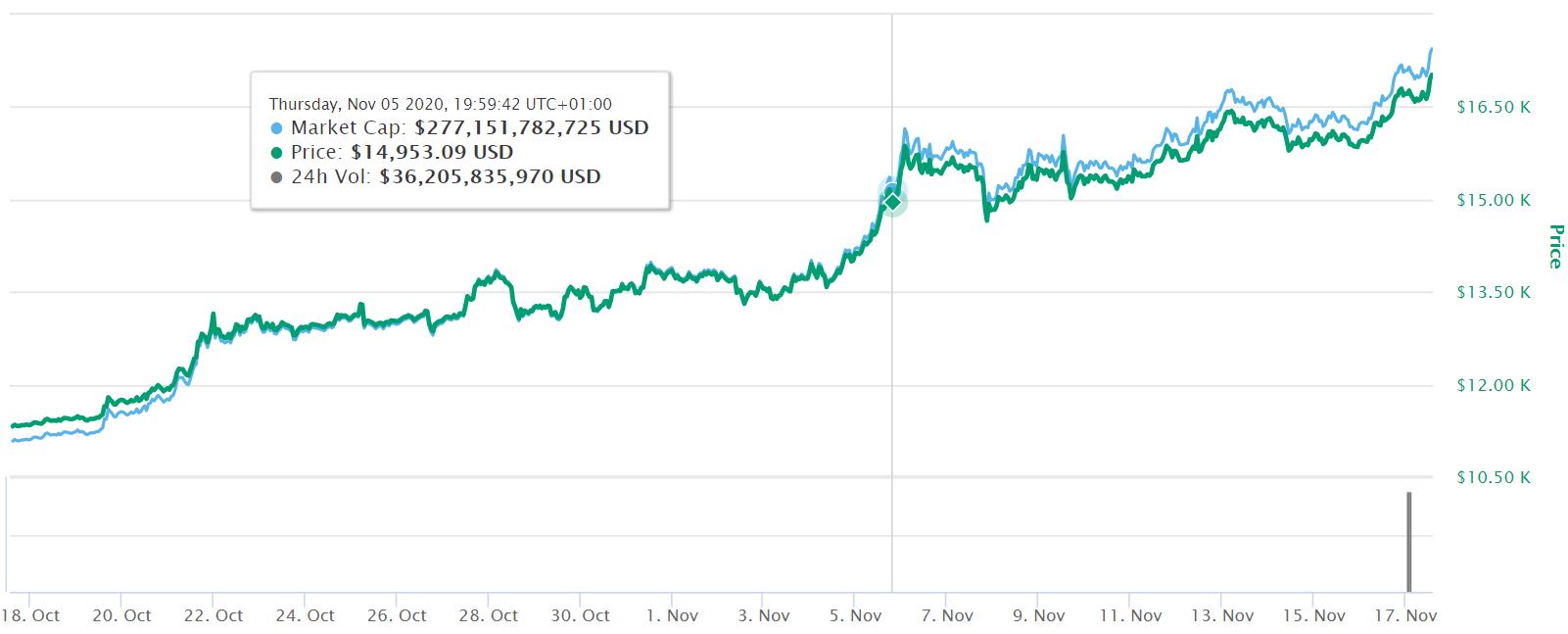Click the blue Market Cap dot in tooltip
This screenshot has width=1568, height=634.
click(277, 128)
